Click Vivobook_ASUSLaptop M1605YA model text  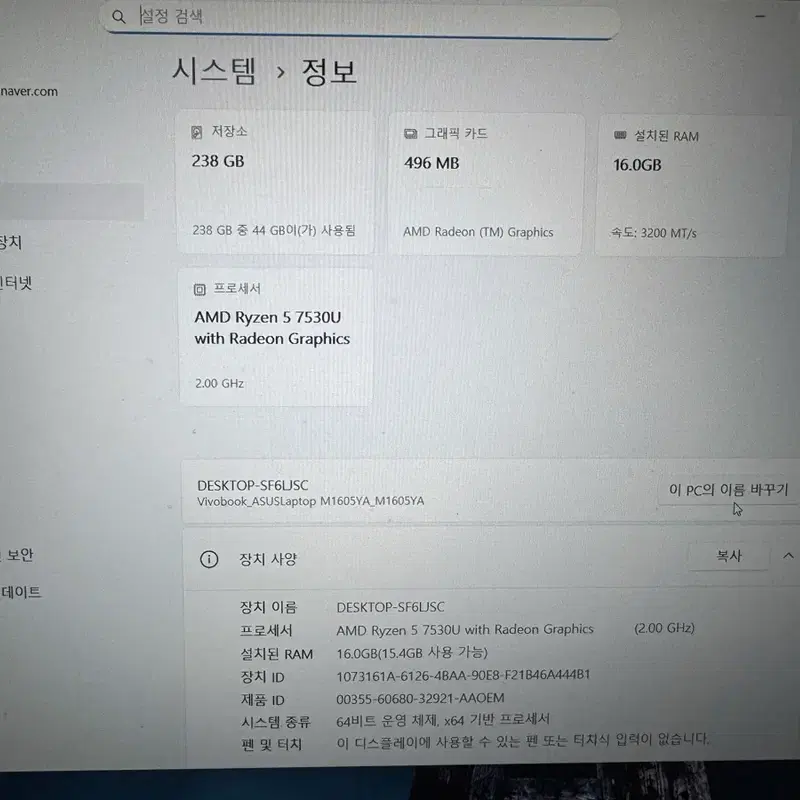310,501
